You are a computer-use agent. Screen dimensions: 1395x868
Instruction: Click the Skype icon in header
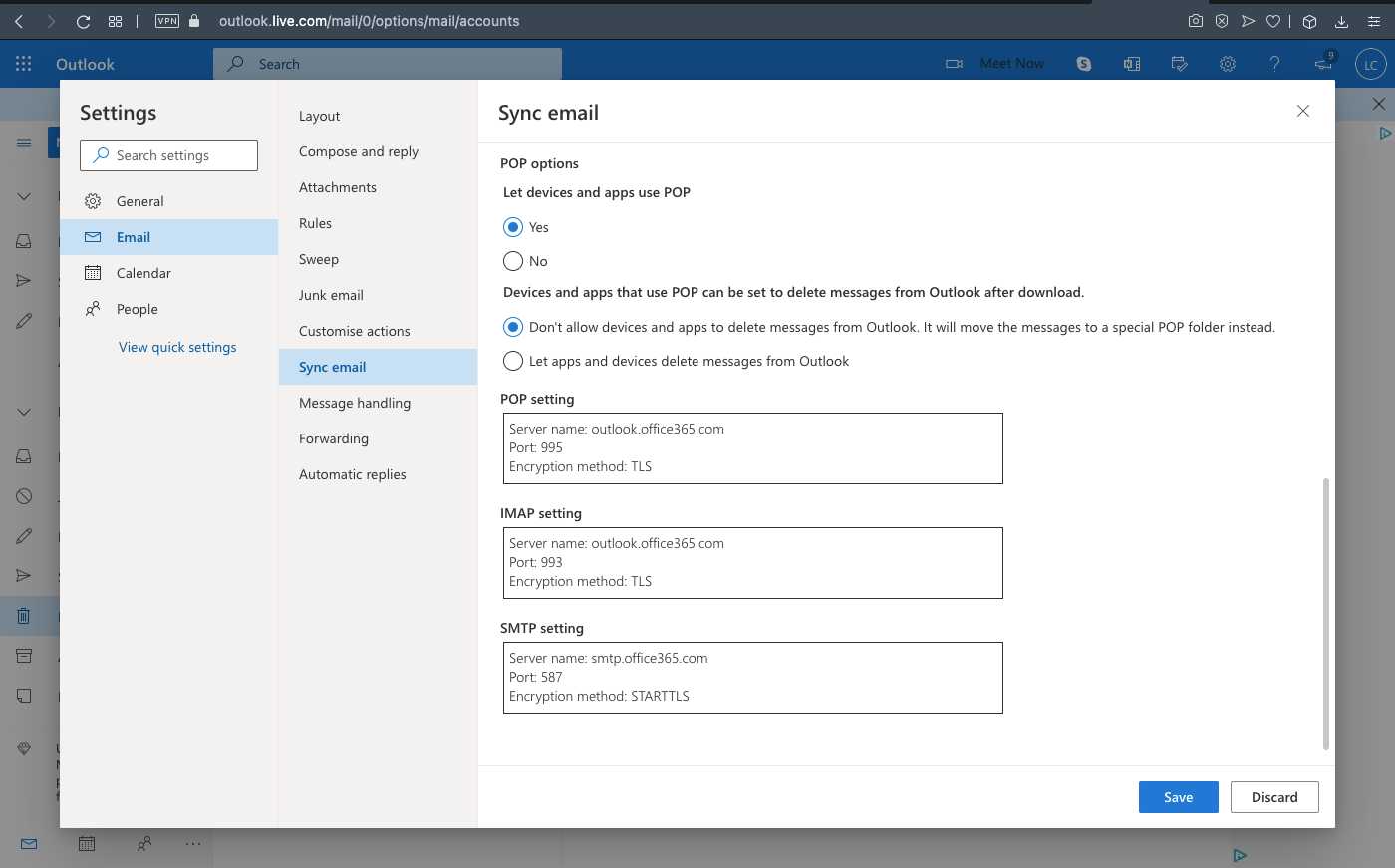point(1084,64)
